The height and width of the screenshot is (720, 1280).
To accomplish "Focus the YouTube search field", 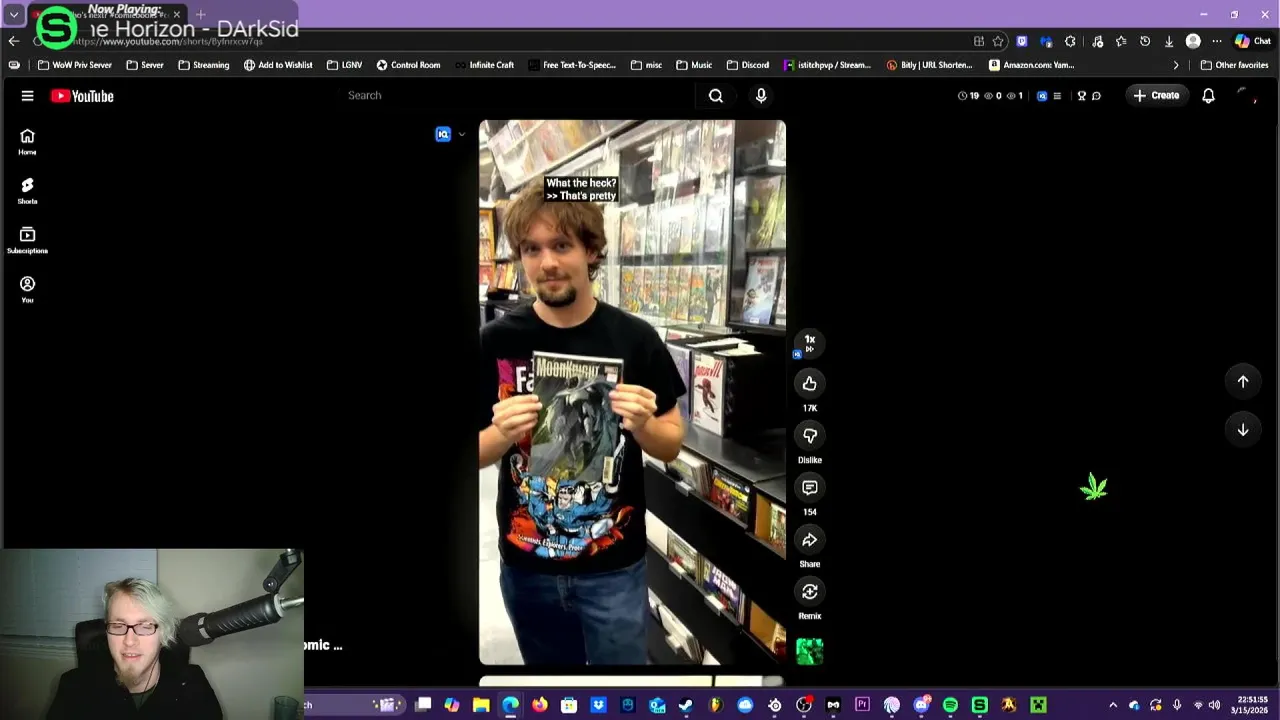I will click(x=515, y=95).
